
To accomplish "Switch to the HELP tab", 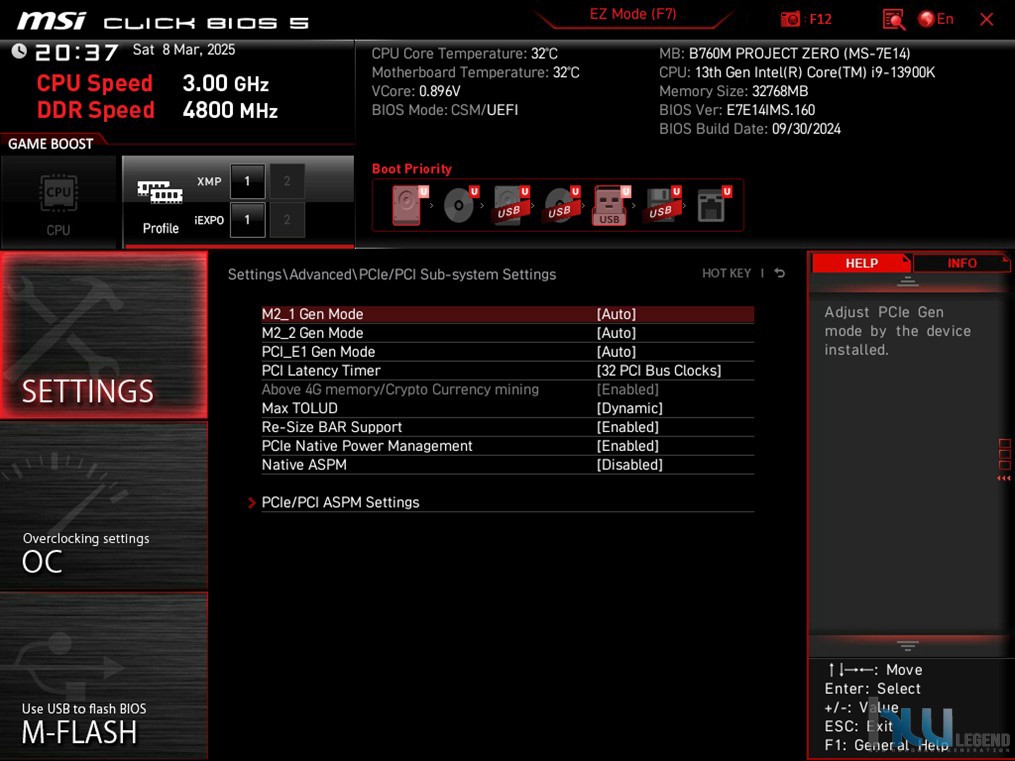I will point(861,263).
